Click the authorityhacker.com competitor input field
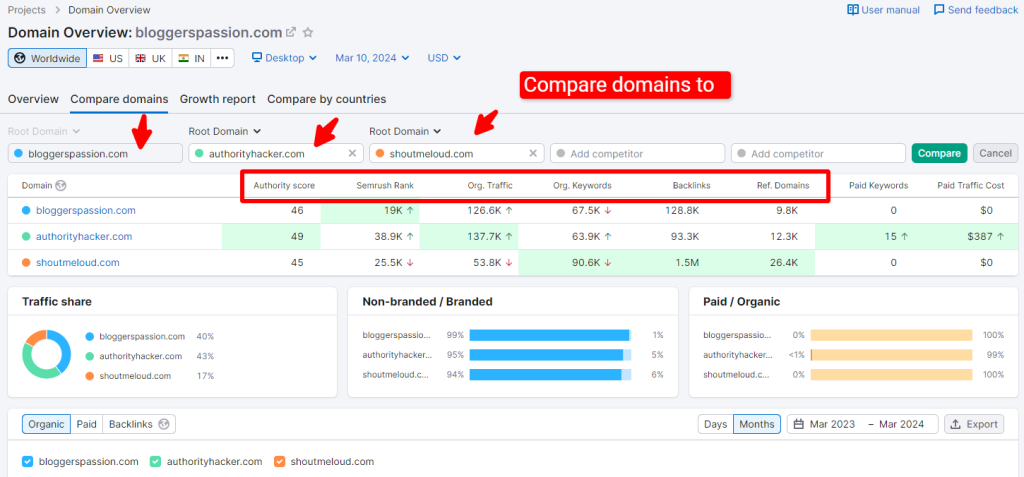Screen dimensions: 1024x477 point(276,154)
